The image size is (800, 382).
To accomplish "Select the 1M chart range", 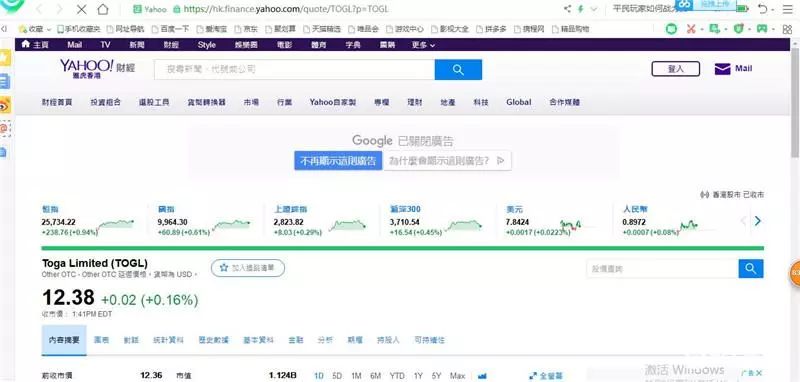I will 356,376.
